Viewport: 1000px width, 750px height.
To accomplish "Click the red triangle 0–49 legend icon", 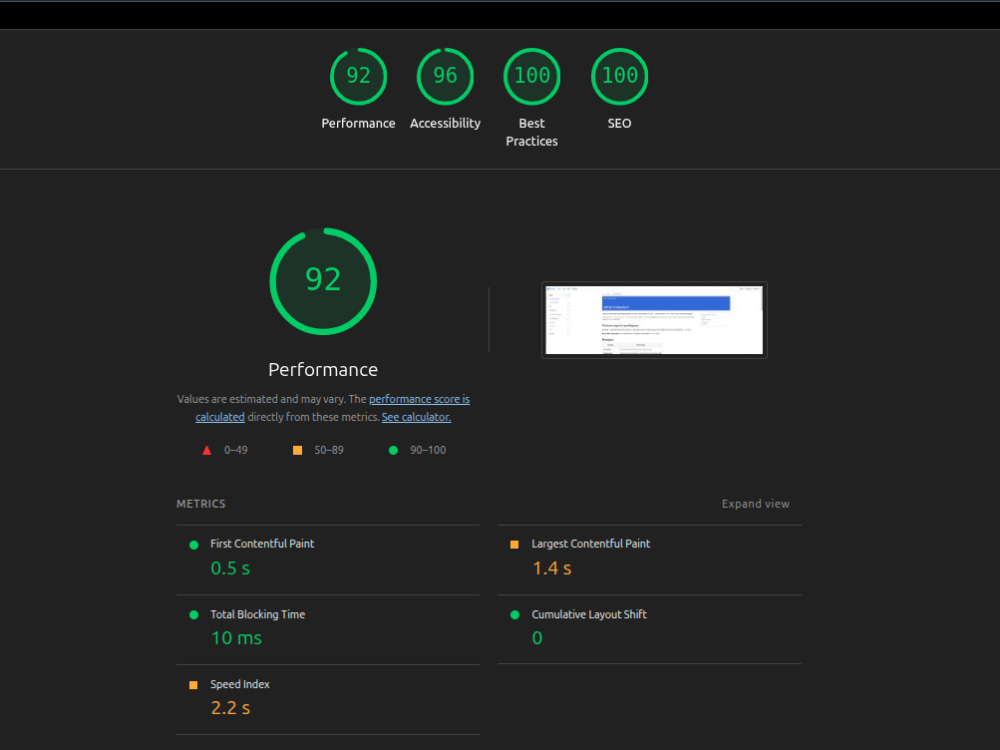I will pyautogui.click(x=207, y=450).
